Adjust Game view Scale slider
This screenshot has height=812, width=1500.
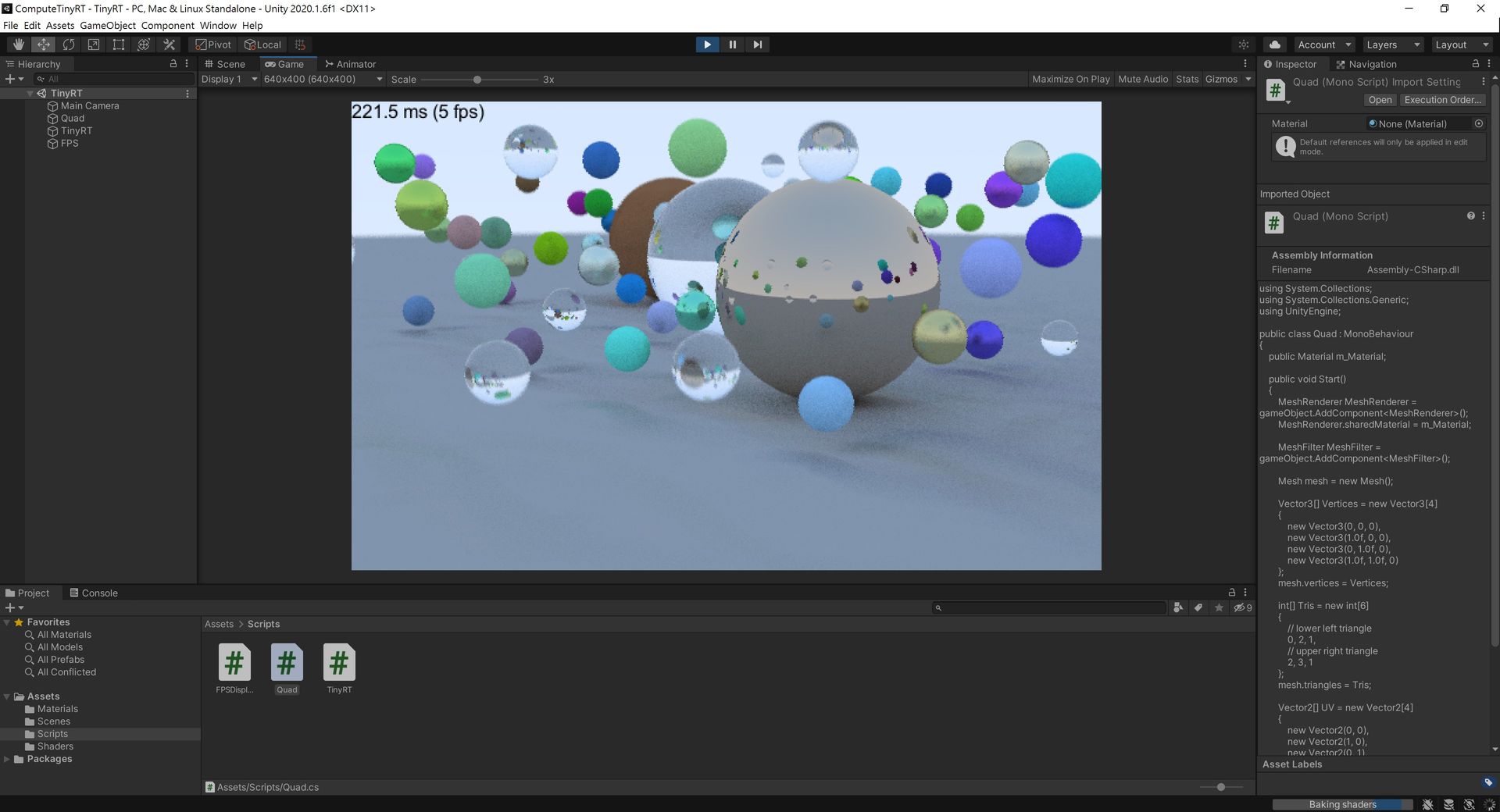478,80
